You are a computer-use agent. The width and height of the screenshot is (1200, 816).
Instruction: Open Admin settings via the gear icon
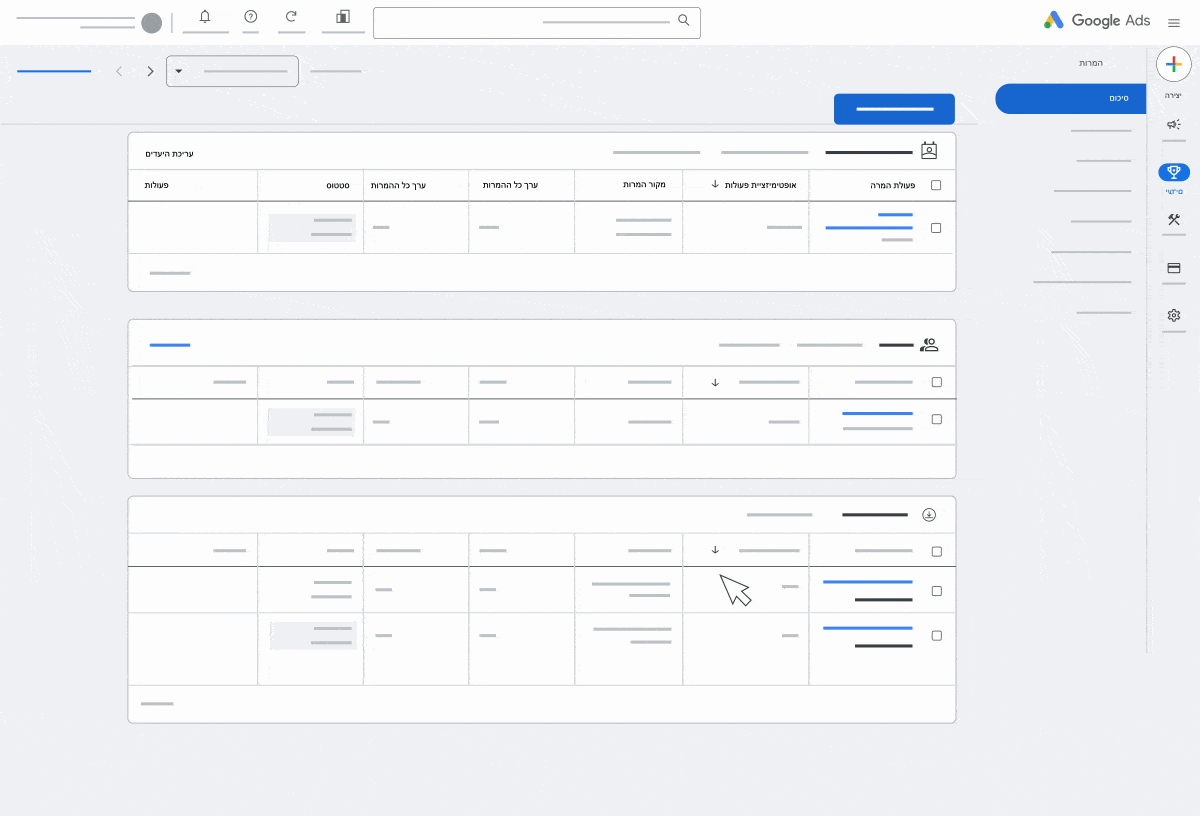click(1174, 315)
